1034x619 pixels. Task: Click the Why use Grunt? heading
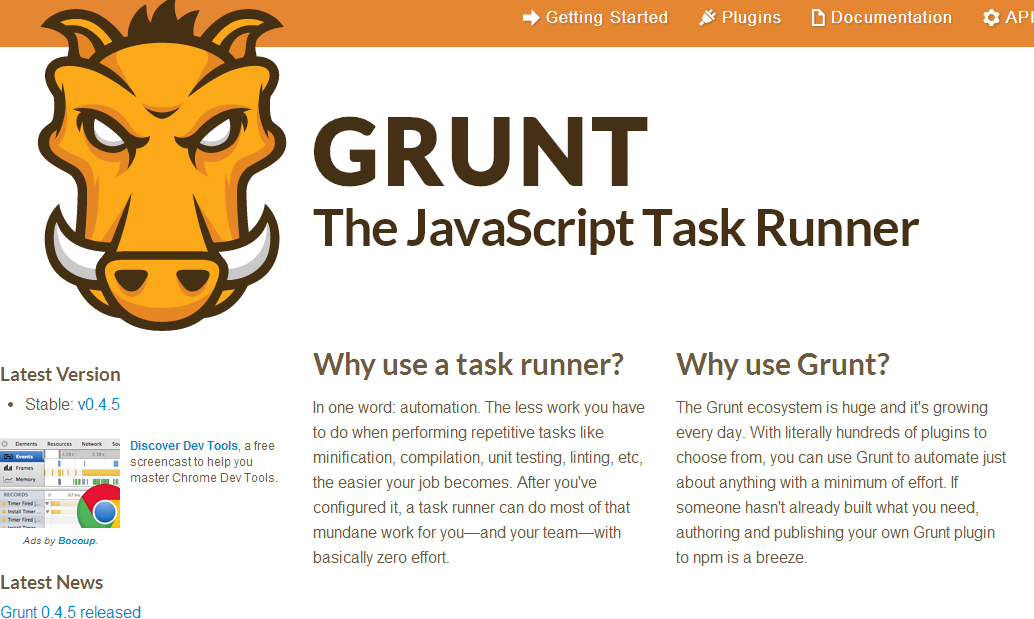[783, 365]
